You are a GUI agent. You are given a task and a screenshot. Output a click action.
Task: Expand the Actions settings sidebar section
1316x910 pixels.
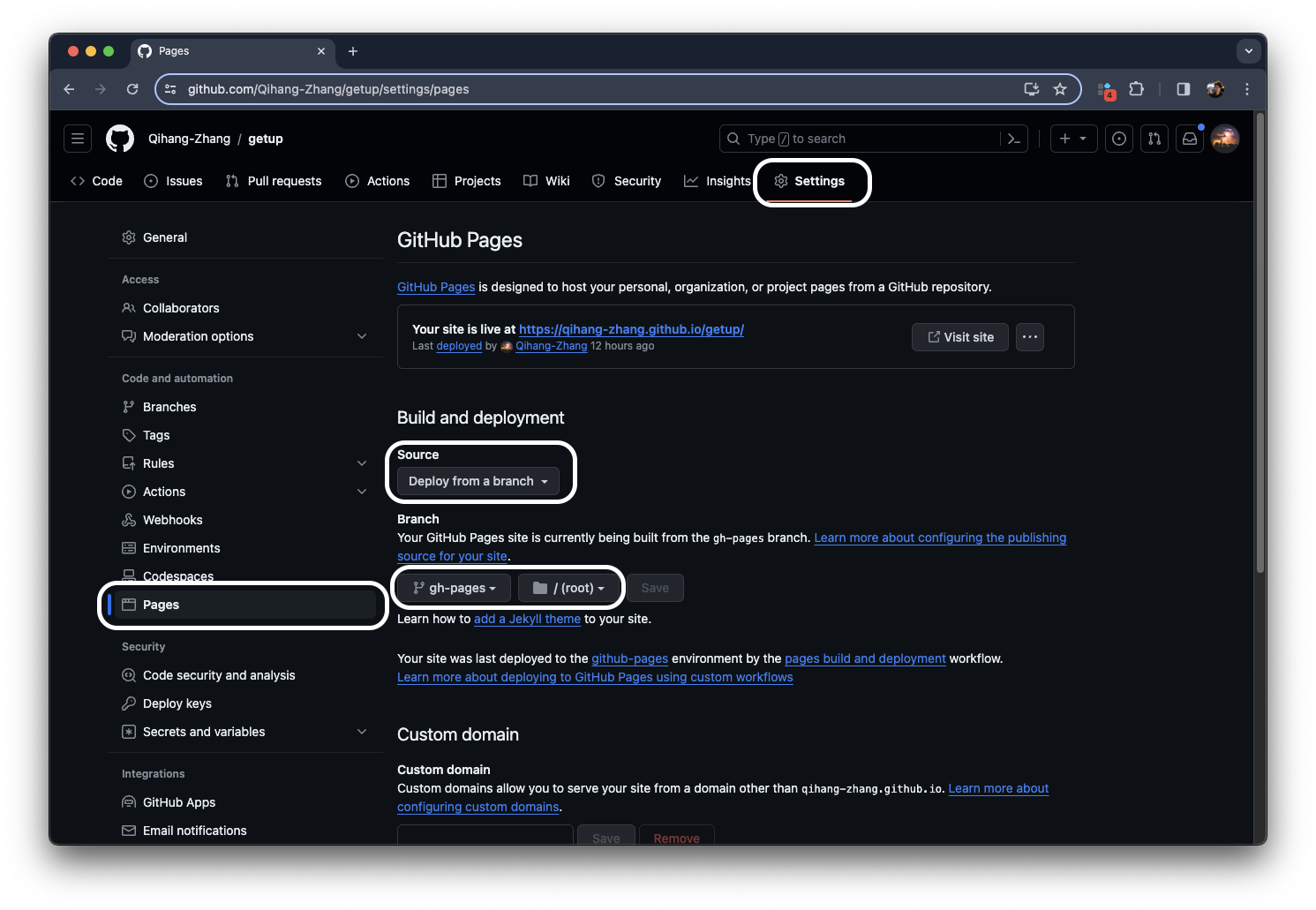[x=362, y=492]
